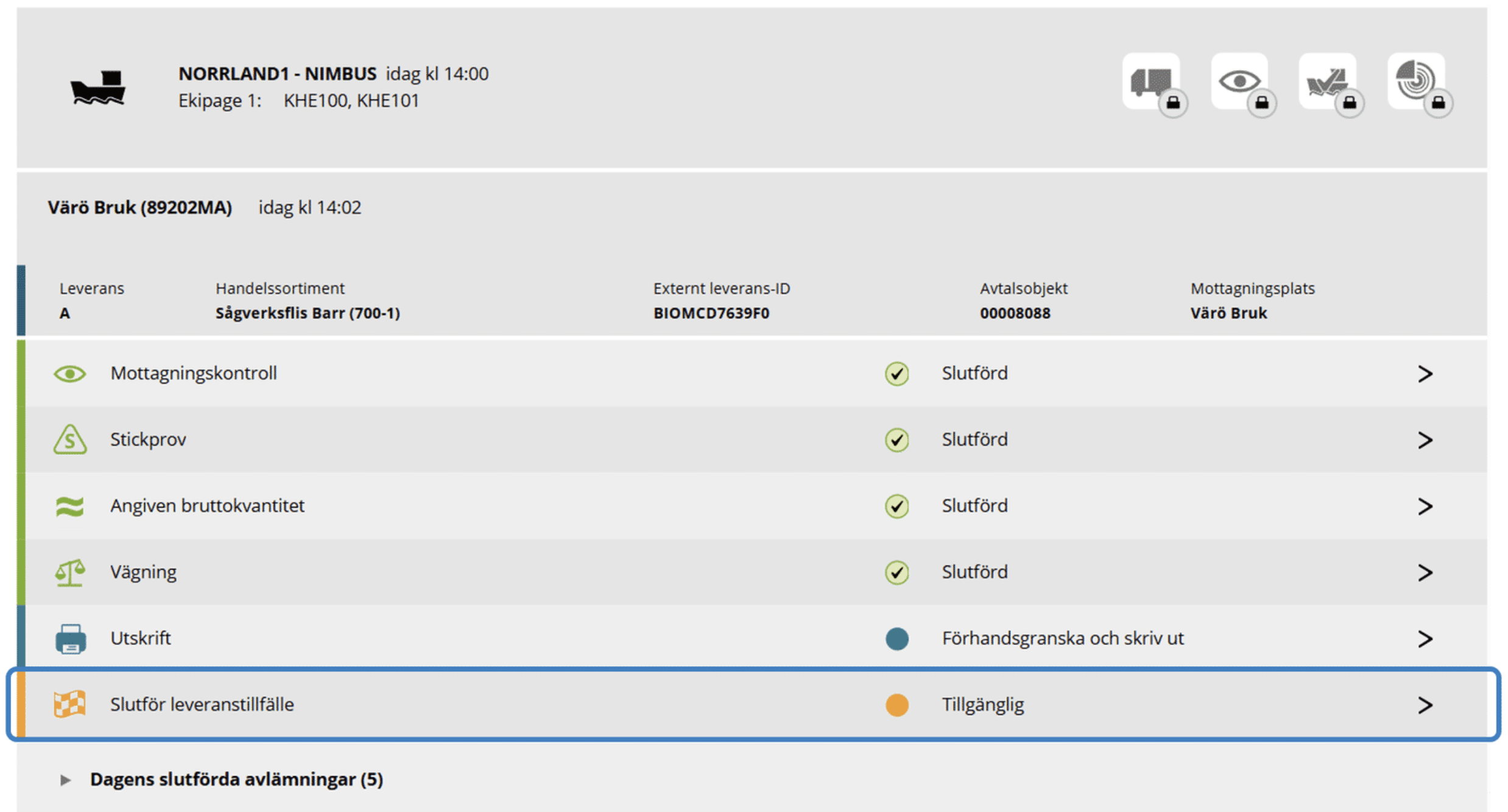1508x812 pixels.
Task: Click the printer icon for Utskrift
Action: pos(71,639)
